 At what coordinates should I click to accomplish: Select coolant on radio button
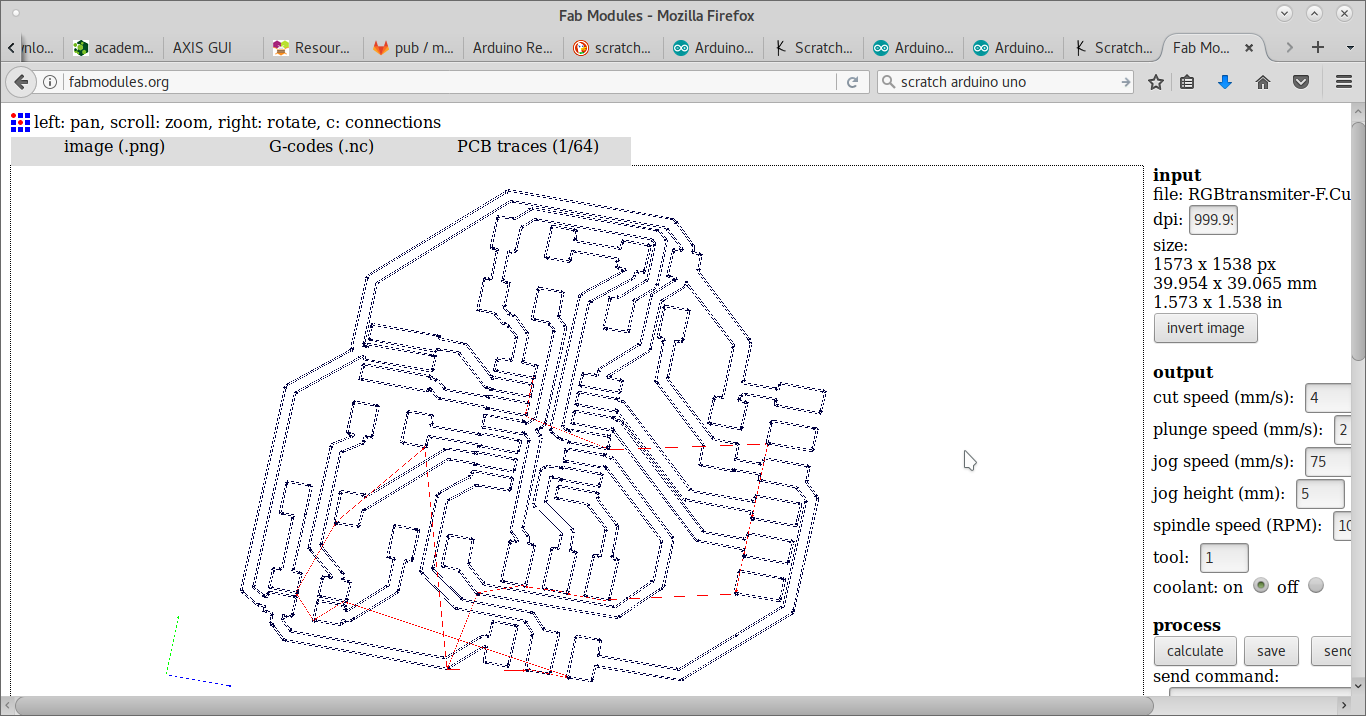1261,585
